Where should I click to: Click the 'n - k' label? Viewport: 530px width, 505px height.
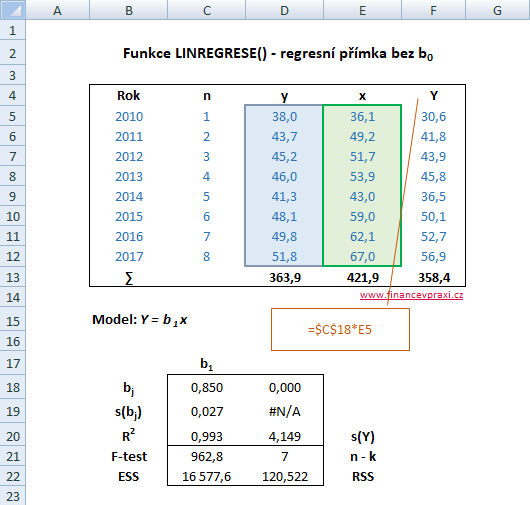(363, 457)
